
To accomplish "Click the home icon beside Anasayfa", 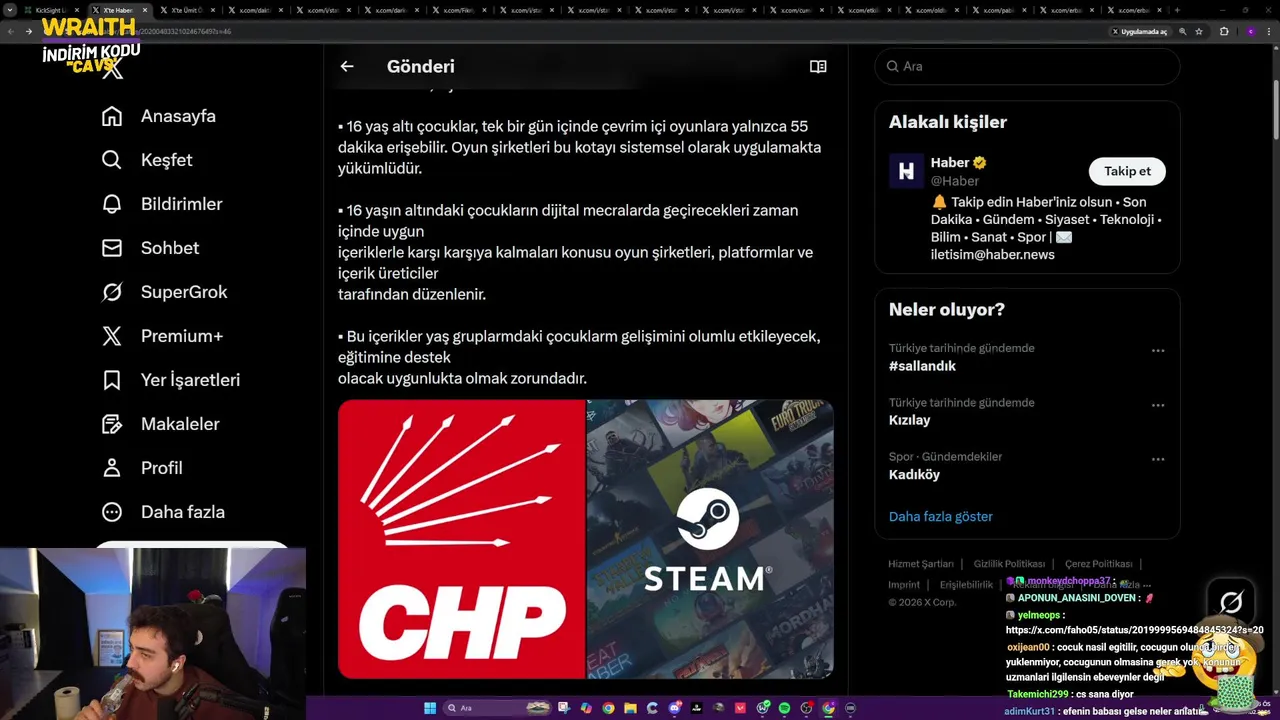I will [112, 116].
